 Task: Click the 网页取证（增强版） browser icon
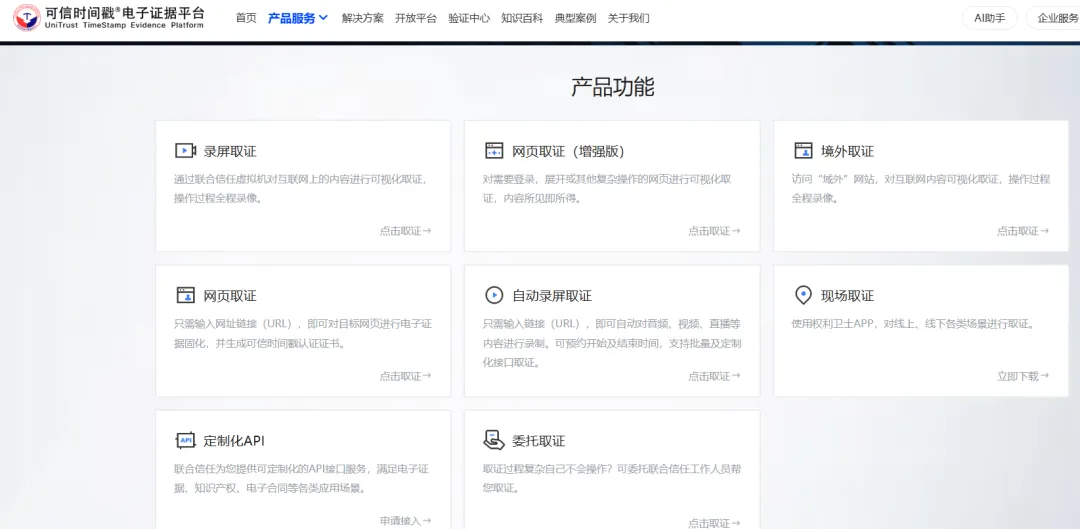tap(494, 151)
